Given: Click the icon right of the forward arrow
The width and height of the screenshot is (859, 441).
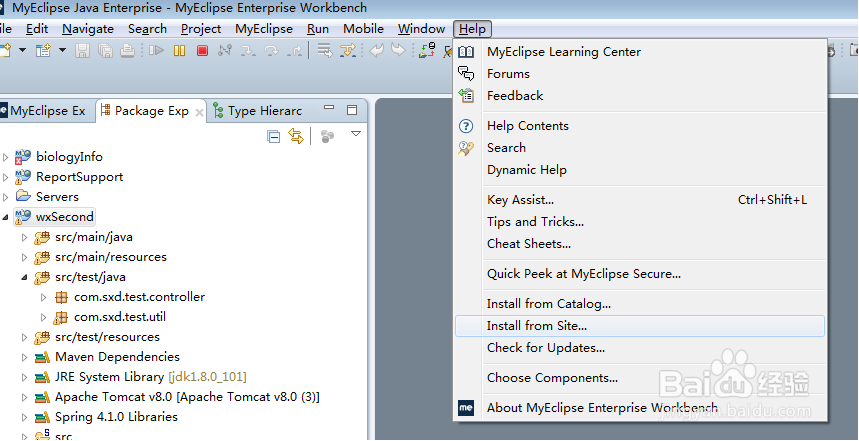Looking at the screenshot, I should 427,50.
